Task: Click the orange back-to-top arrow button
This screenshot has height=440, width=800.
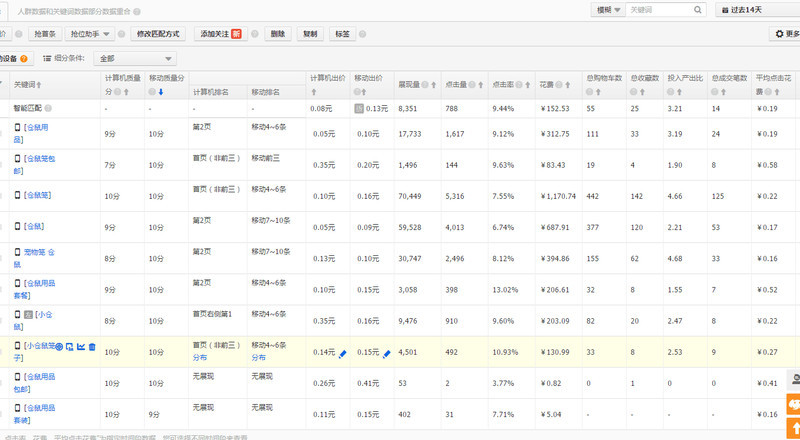Action: [x=793, y=428]
